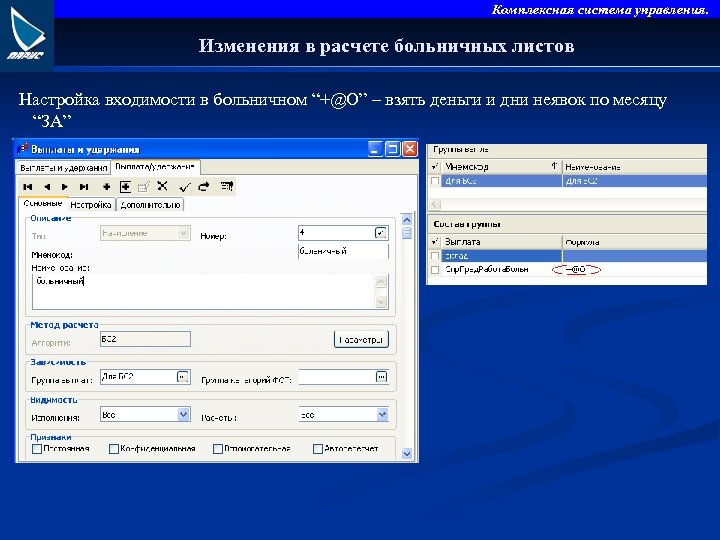Open the list view toolbar icon
Viewport: 720px width, 540px height.
pyautogui.click(x=227, y=186)
